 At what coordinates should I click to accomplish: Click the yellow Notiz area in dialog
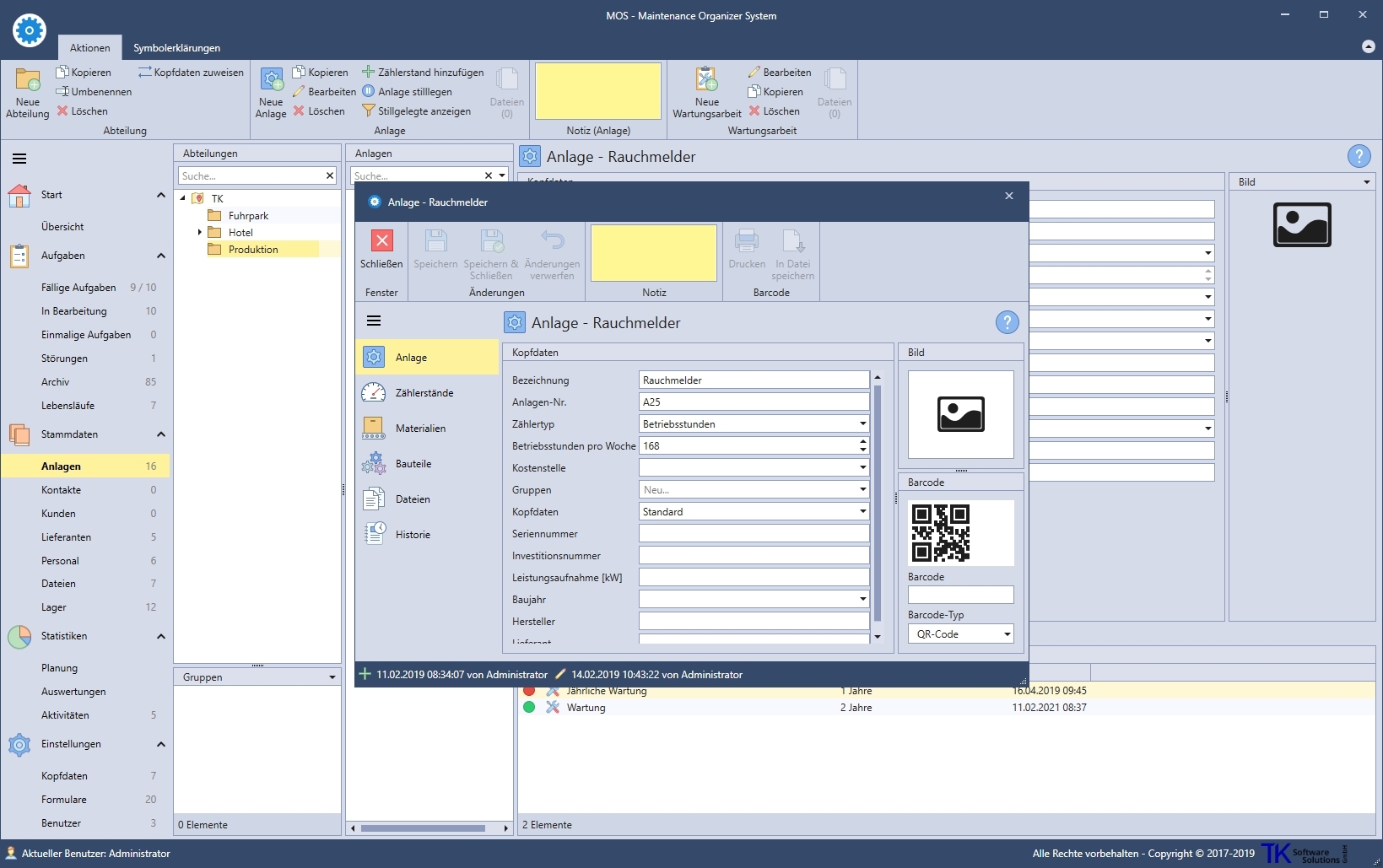(x=653, y=253)
